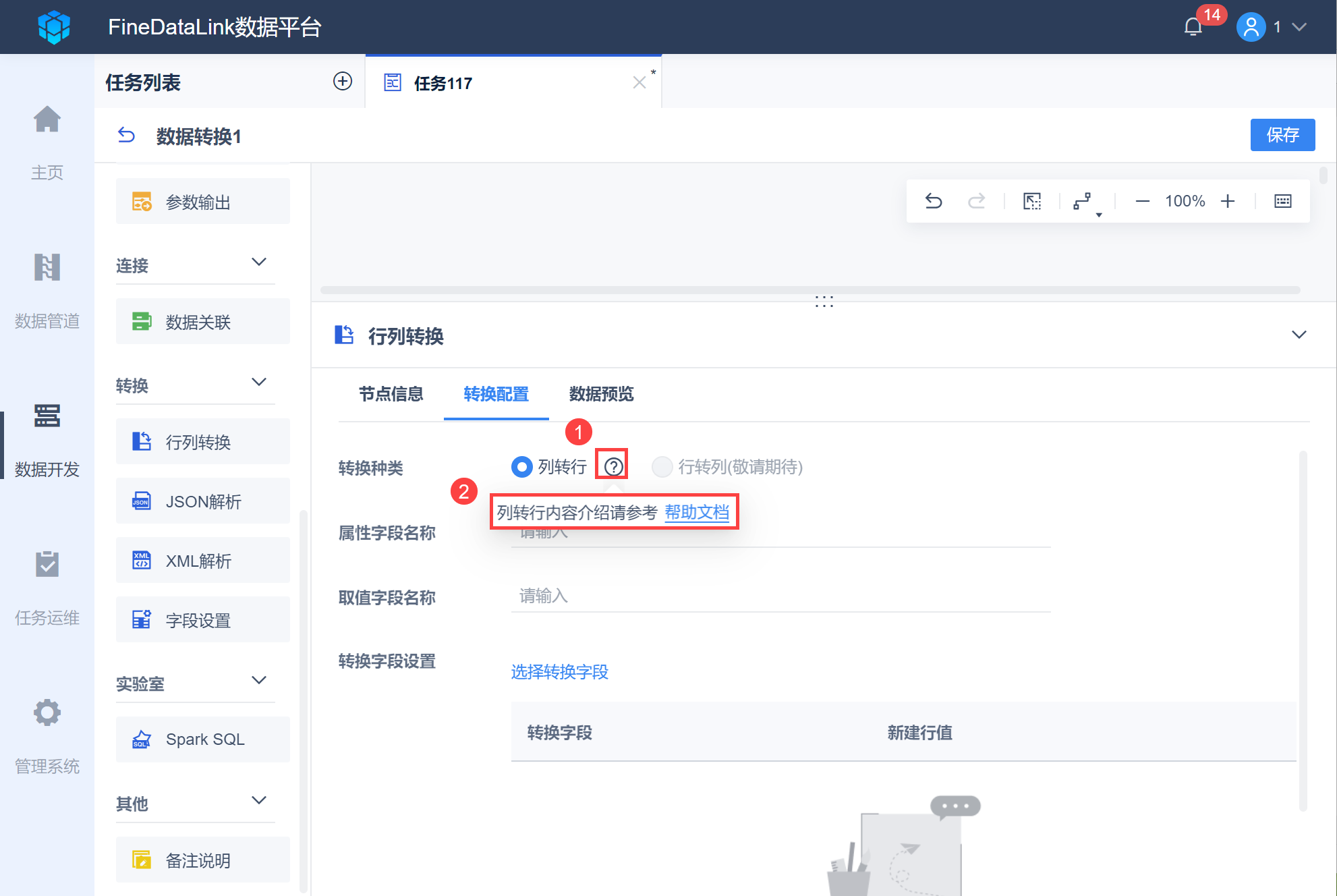Click the undo arrow in canvas toolbar
Screen dimensions: 1337x896
(934, 201)
